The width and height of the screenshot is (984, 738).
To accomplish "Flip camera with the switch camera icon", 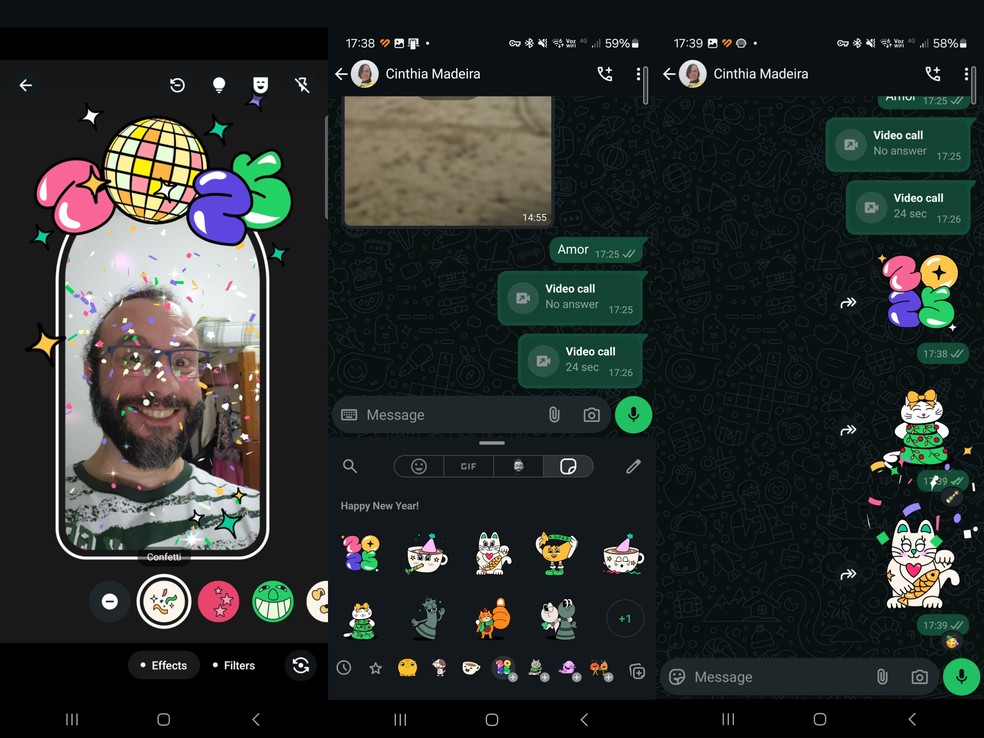I will click(301, 665).
